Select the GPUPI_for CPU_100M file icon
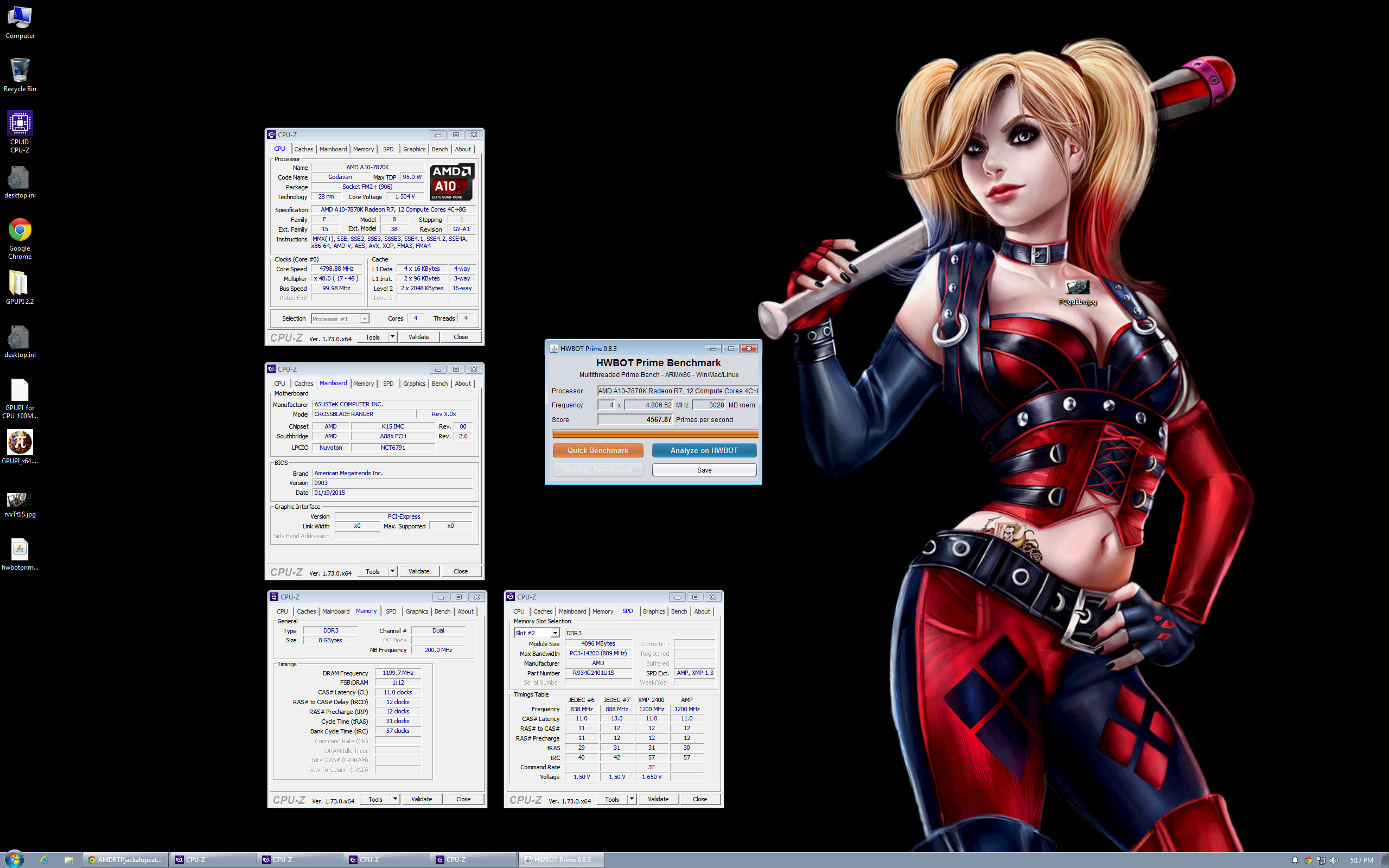 (x=20, y=398)
